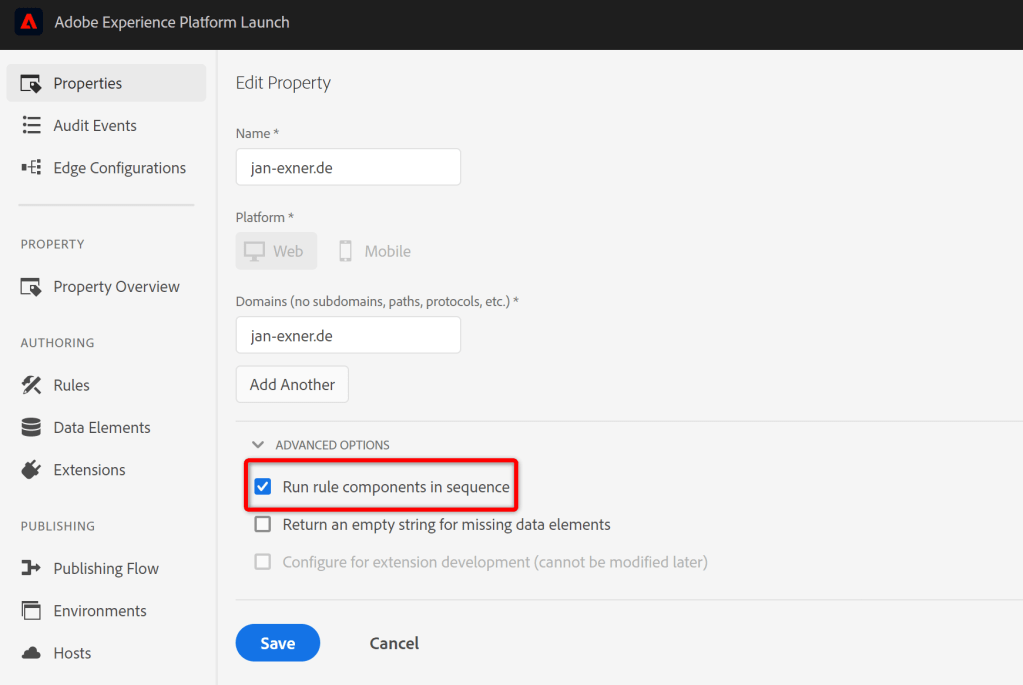Click the Extensions plug icon
Screen dimensions: 1023x685
coord(30,469)
